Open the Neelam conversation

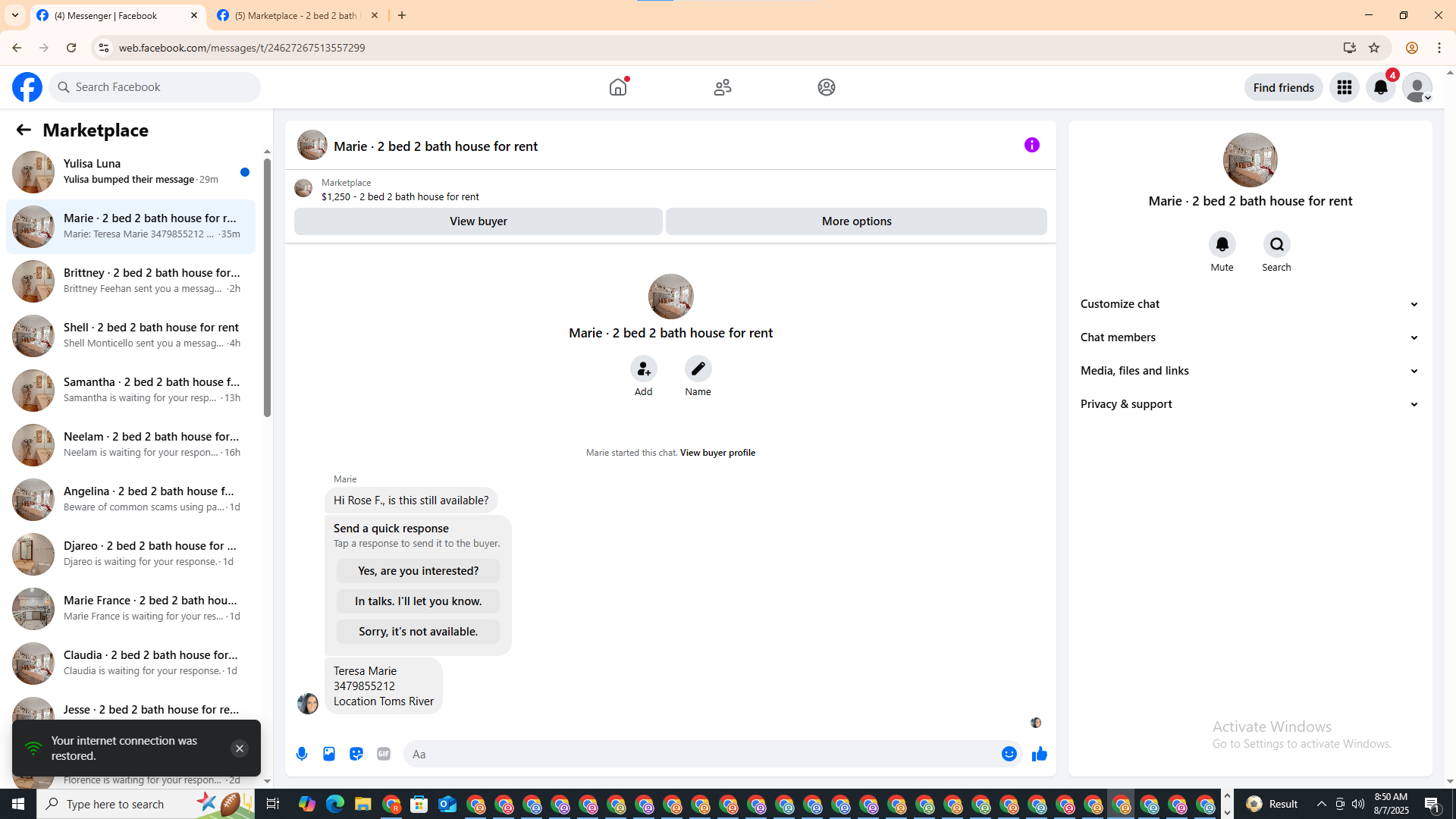(x=130, y=445)
